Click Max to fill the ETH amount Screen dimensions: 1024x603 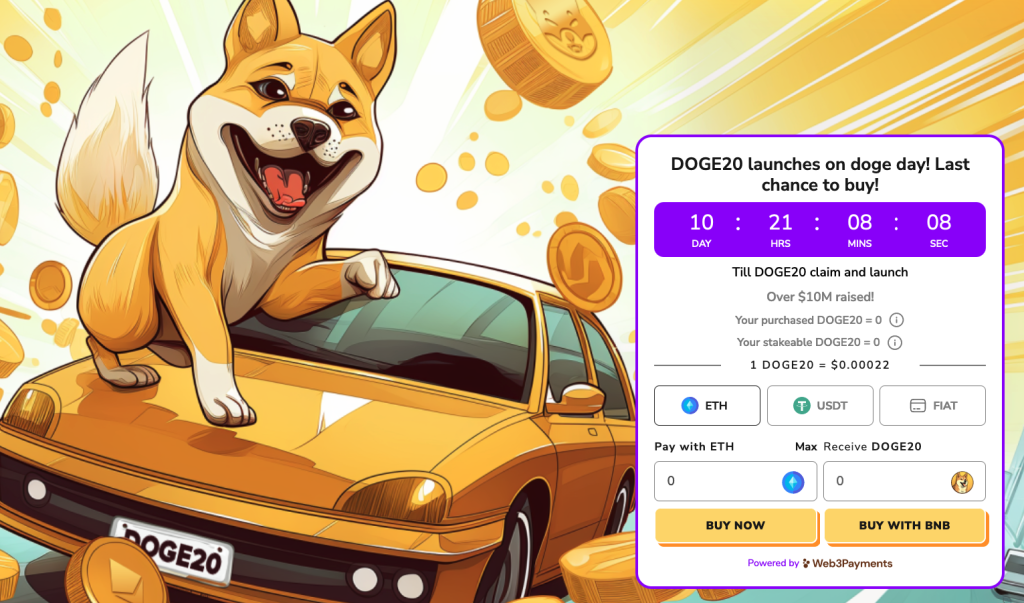click(x=806, y=447)
